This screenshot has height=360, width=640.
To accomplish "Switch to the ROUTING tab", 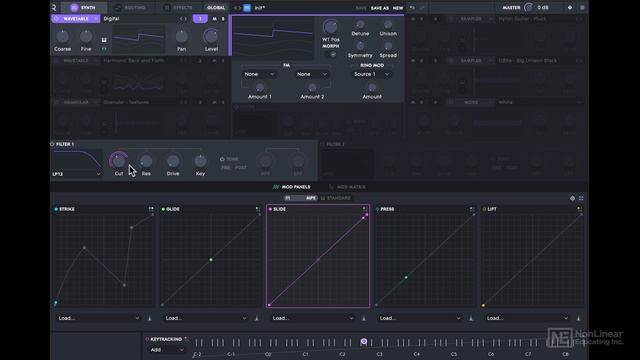I will click(x=131, y=7).
